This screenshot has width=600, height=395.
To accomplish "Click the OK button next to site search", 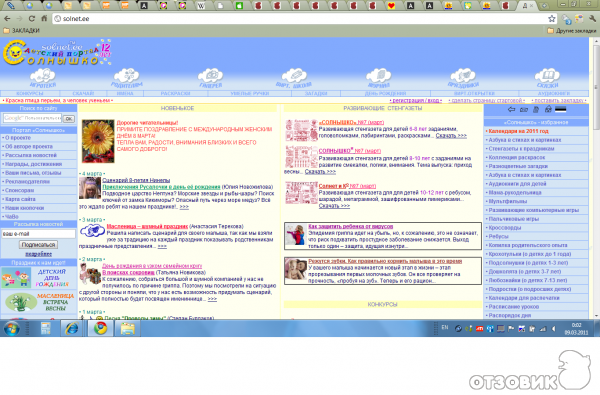I will click(69, 119).
